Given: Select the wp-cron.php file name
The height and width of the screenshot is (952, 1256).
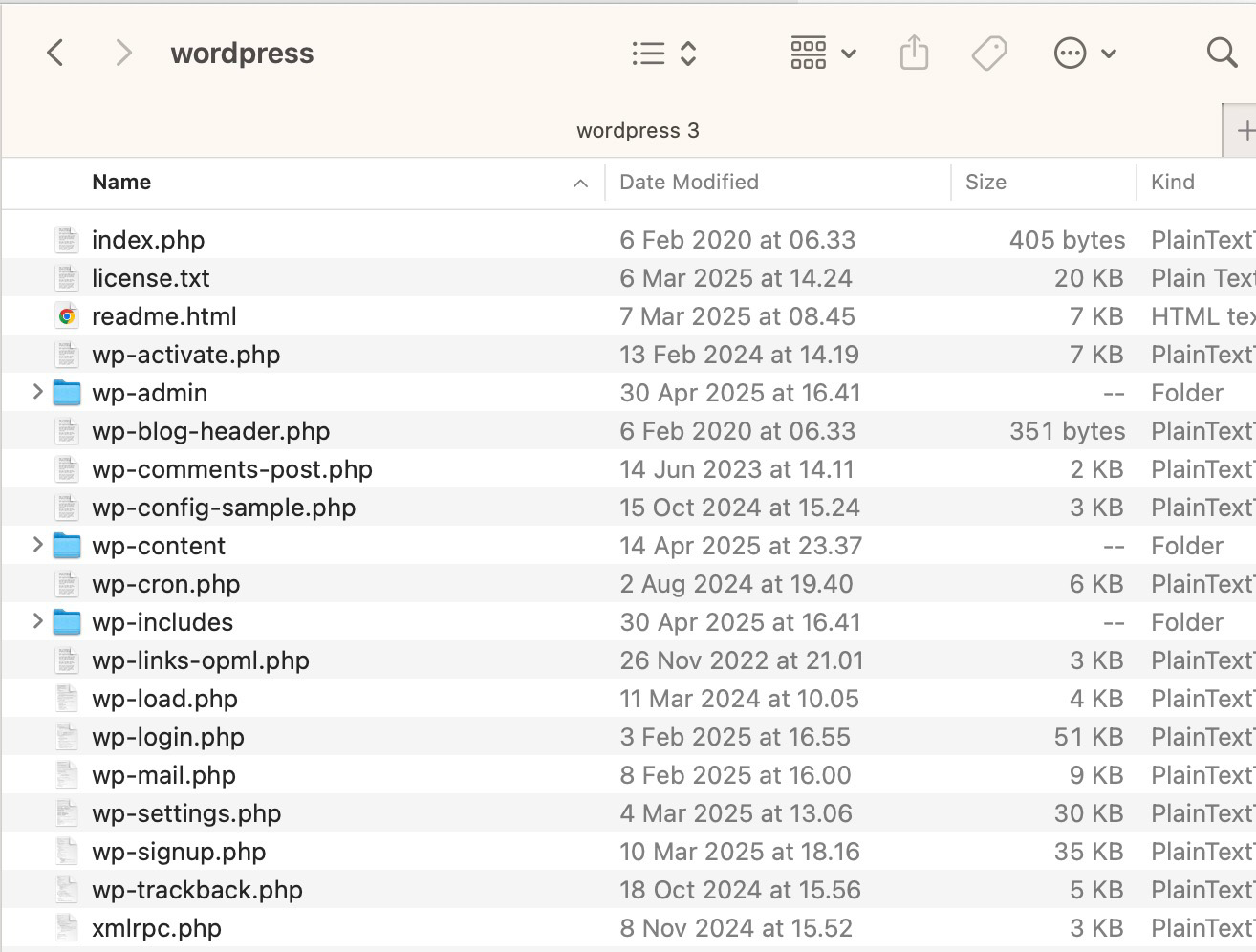Looking at the screenshot, I should click(x=166, y=584).
